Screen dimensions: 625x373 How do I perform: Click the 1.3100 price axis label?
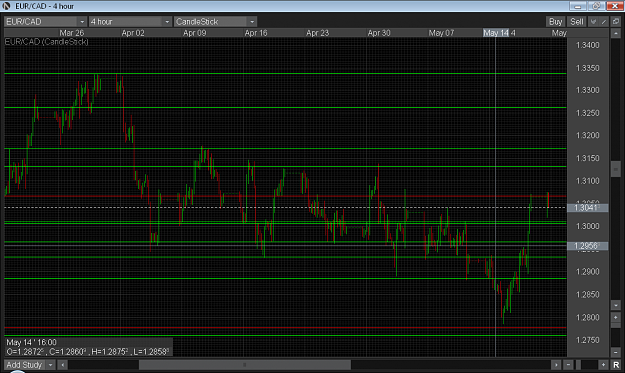point(588,181)
